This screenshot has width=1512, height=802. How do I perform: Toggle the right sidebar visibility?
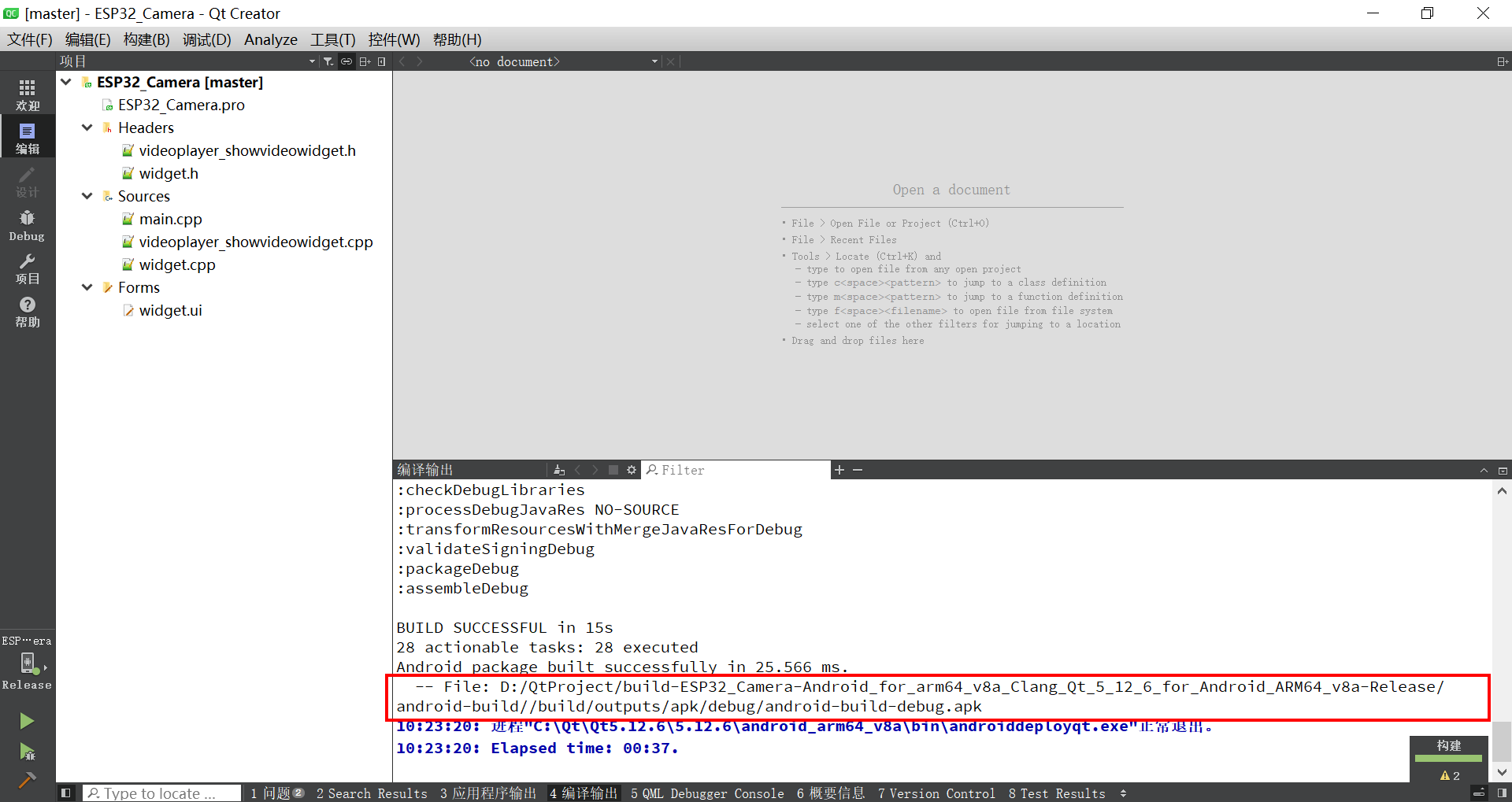tap(1503, 793)
